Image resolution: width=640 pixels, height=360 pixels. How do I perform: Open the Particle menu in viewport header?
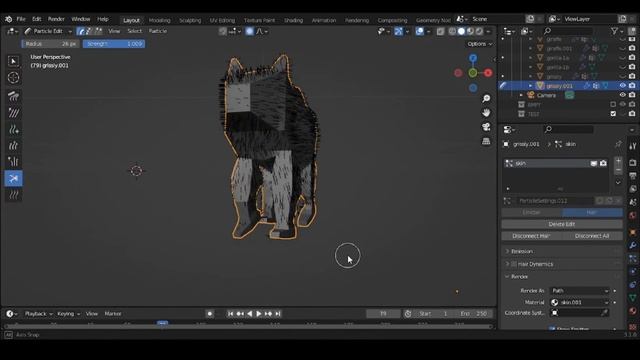158,31
